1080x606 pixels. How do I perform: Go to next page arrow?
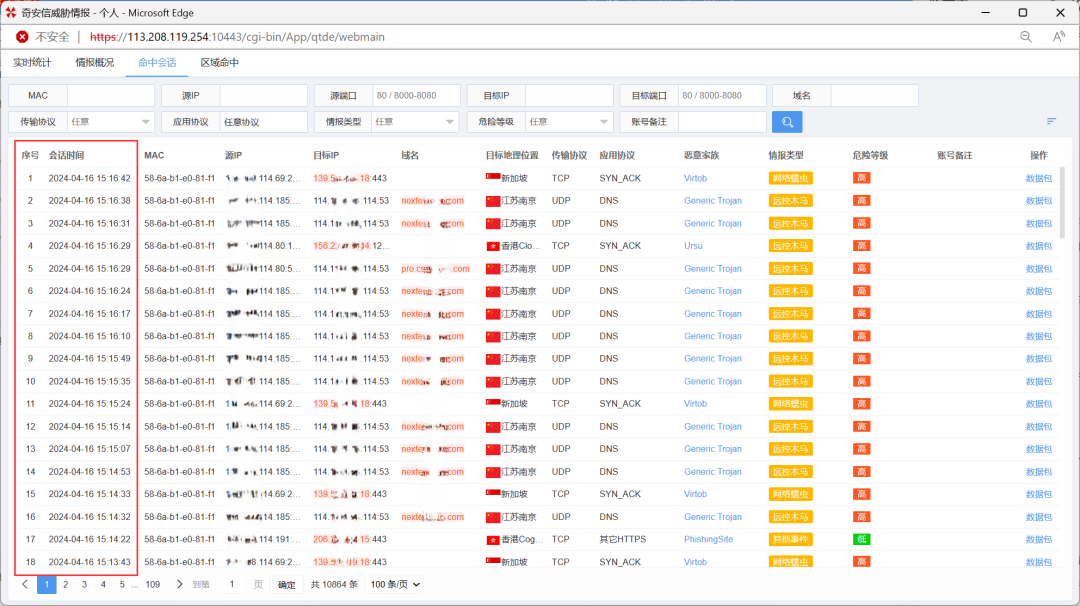pyautogui.click(x=179, y=584)
